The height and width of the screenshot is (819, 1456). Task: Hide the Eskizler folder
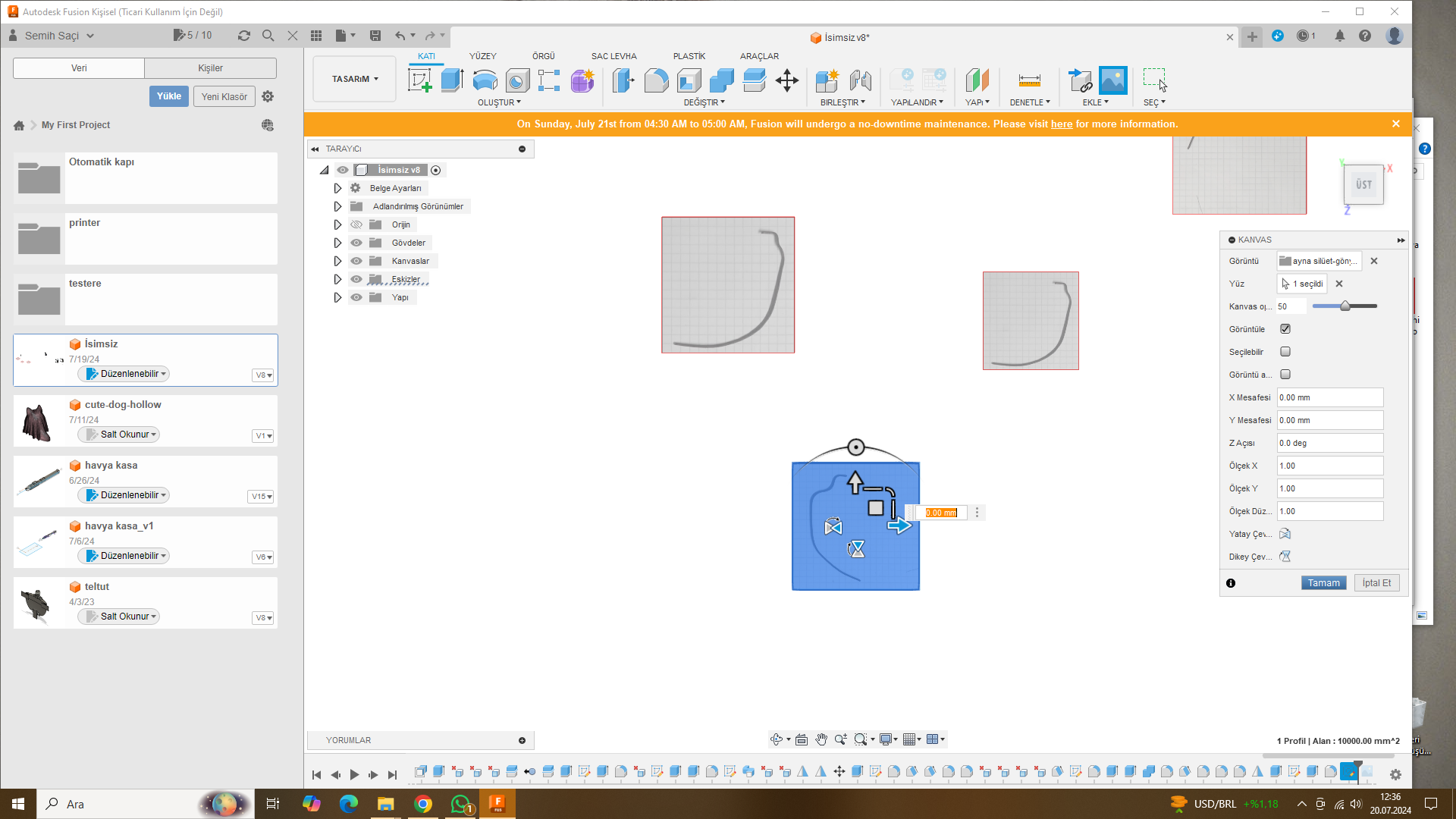click(x=356, y=279)
